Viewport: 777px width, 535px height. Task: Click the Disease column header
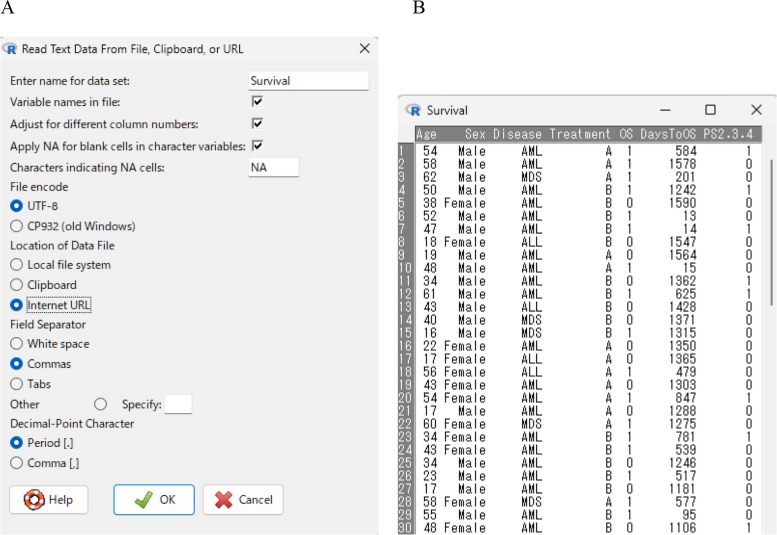point(517,134)
